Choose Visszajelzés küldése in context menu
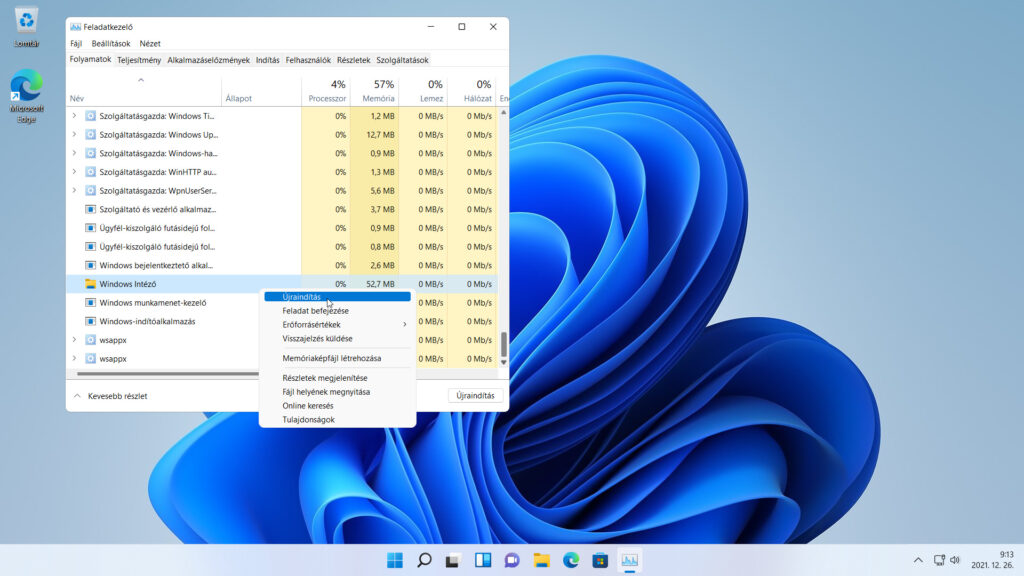 337,338
